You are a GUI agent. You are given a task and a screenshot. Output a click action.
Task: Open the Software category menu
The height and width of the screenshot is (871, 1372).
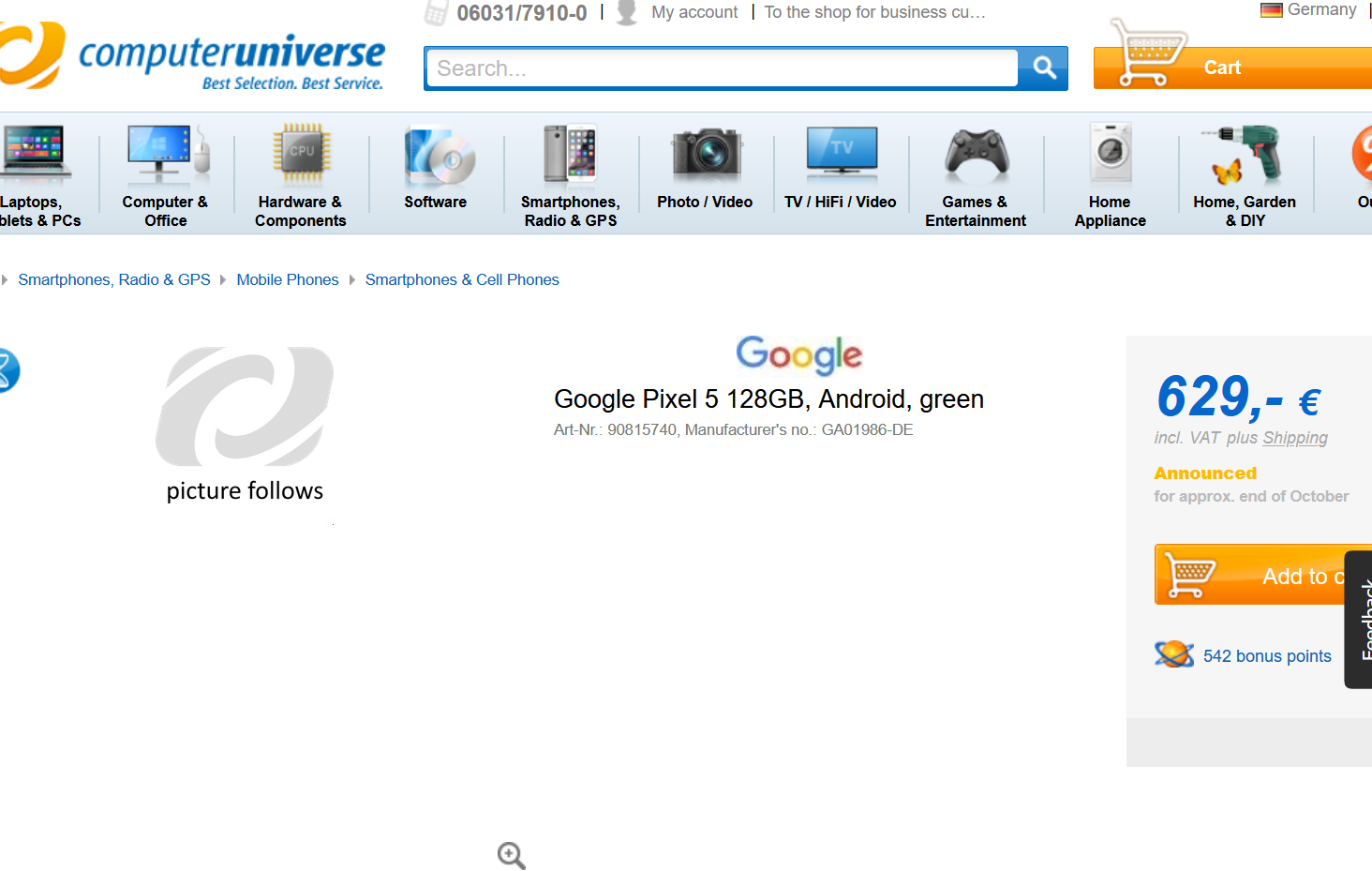tap(436, 202)
